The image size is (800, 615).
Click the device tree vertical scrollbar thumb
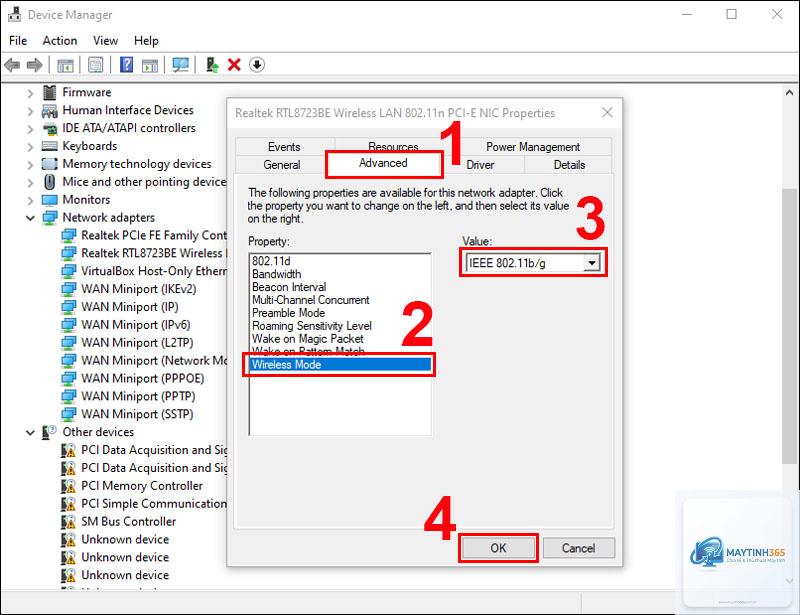[789, 327]
